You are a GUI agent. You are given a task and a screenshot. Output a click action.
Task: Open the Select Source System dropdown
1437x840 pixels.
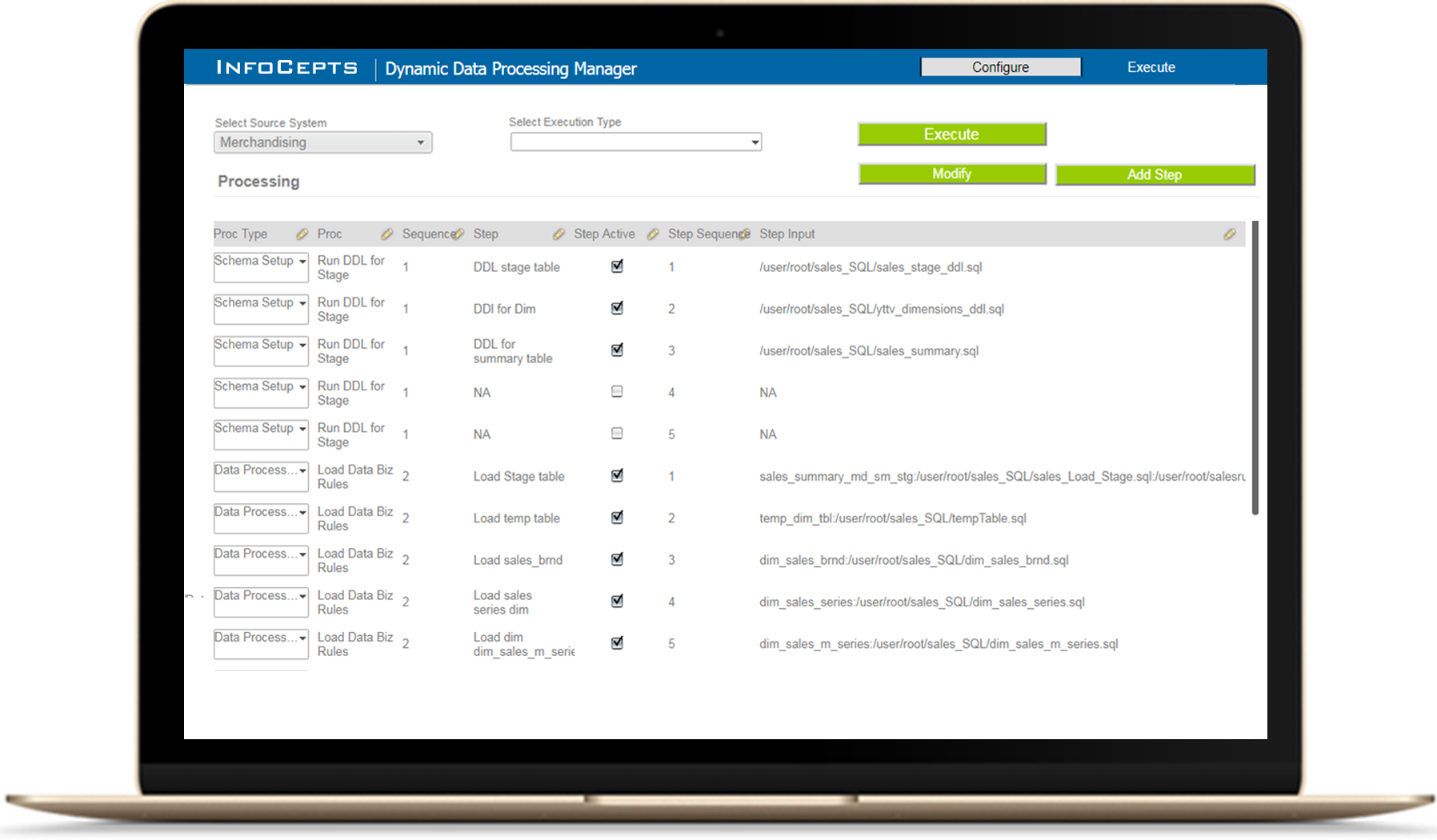(x=322, y=142)
